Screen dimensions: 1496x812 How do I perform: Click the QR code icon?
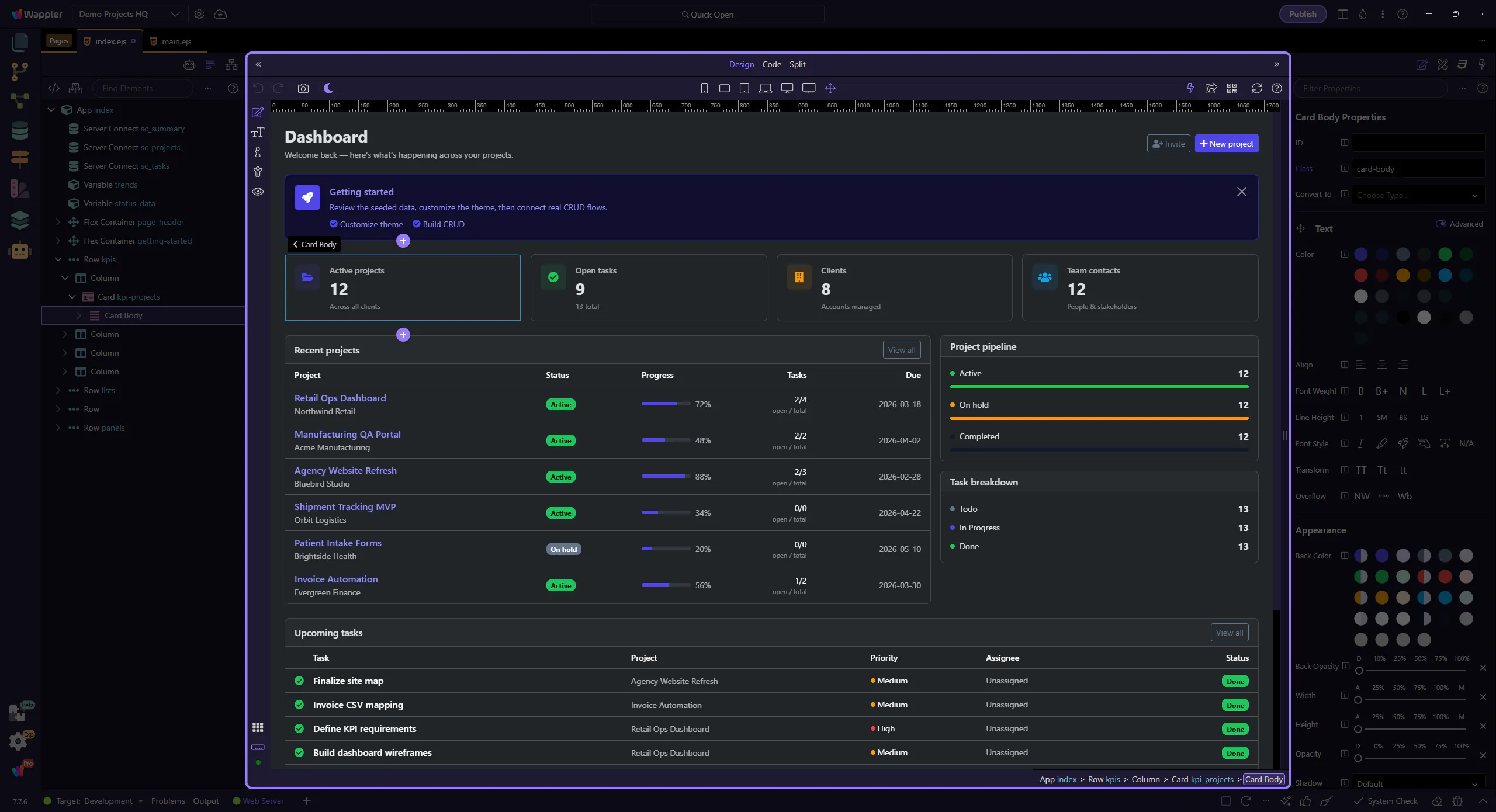[x=1232, y=88]
